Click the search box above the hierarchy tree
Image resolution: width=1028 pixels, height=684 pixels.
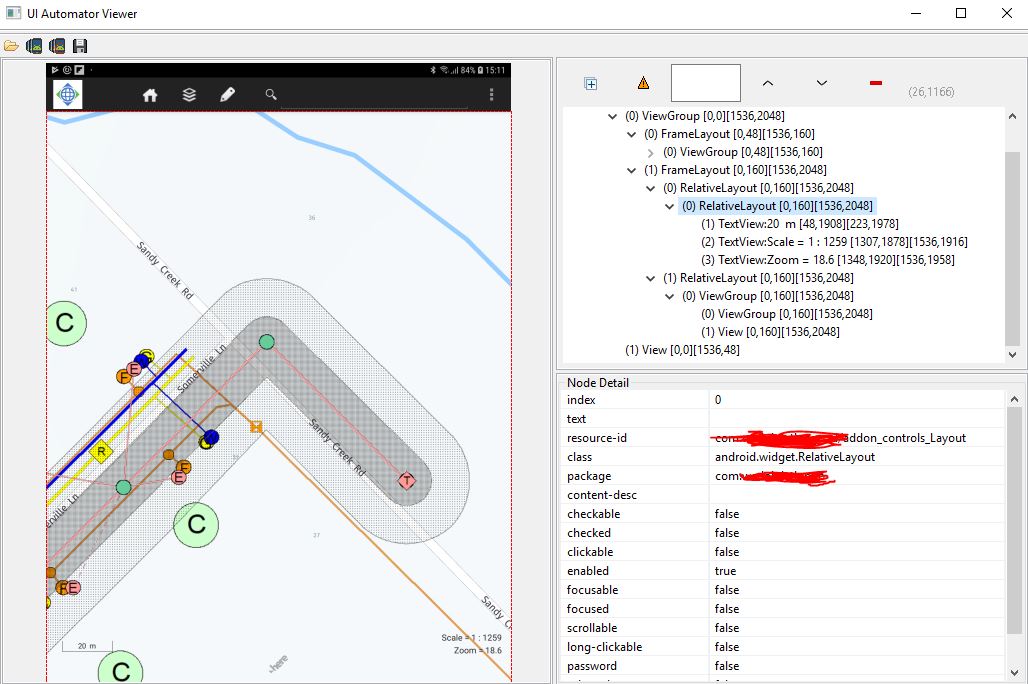[705, 83]
